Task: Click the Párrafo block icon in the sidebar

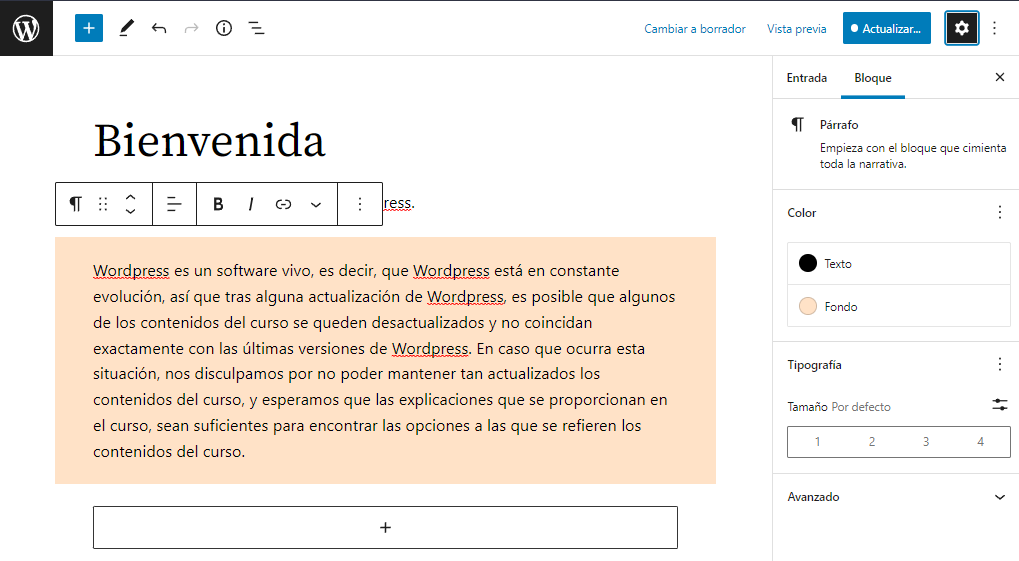Action: pyautogui.click(x=797, y=124)
